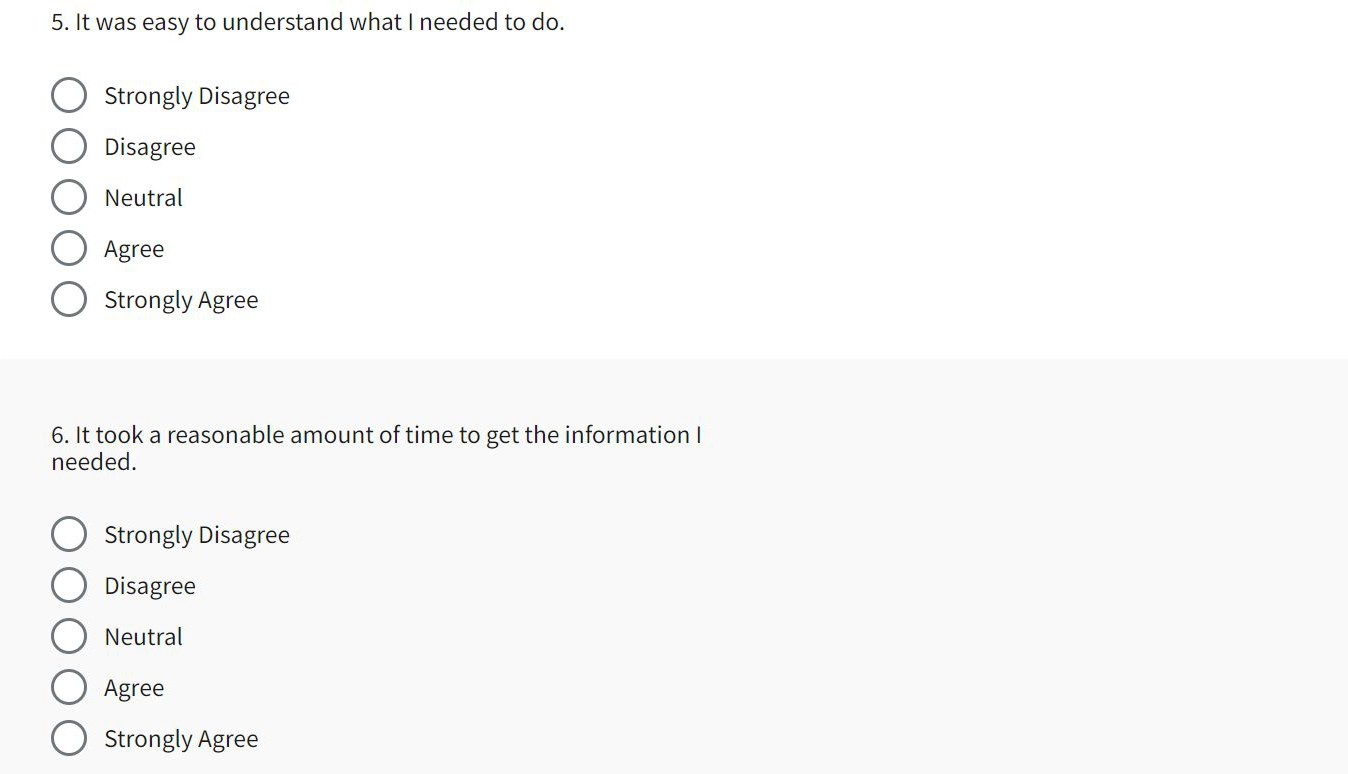This screenshot has width=1348, height=774.
Task: Click the 'Agree' label in question 5
Action: (x=134, y=249)
